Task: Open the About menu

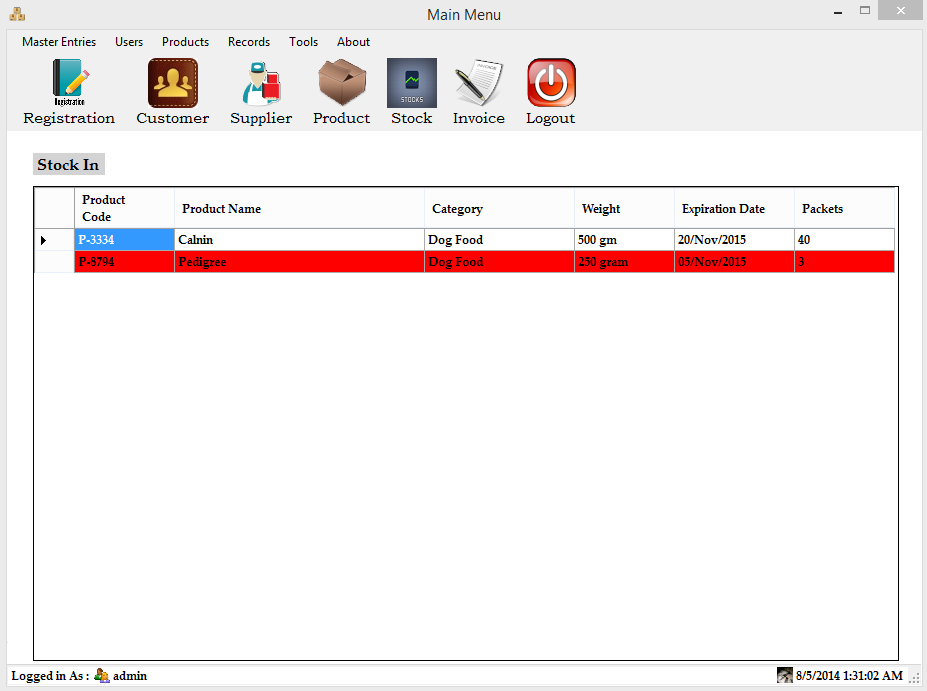Action: 354,42
